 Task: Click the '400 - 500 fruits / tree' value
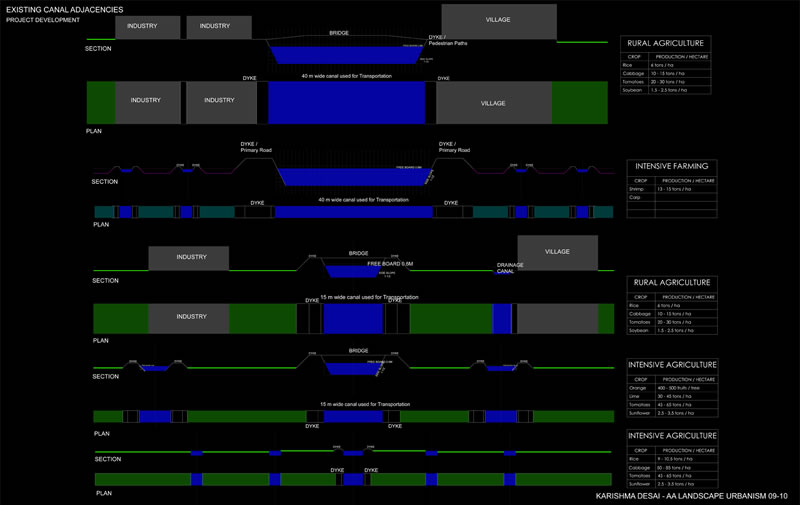[x=679, y=388]
